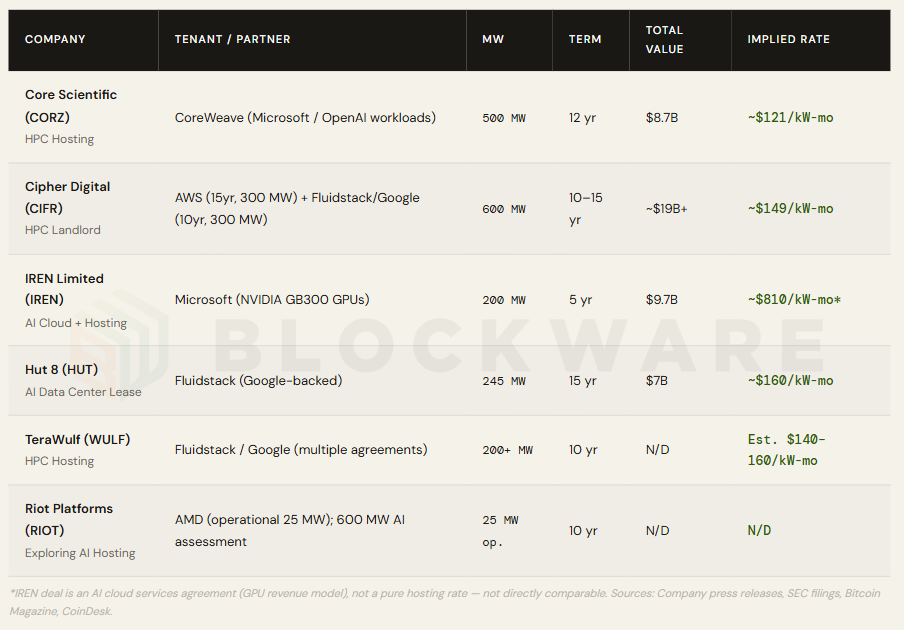Click N/D total value in Riot row
The width and height of the screenshot is (904, 630).
pyautogui.click(x=657, y=530)
